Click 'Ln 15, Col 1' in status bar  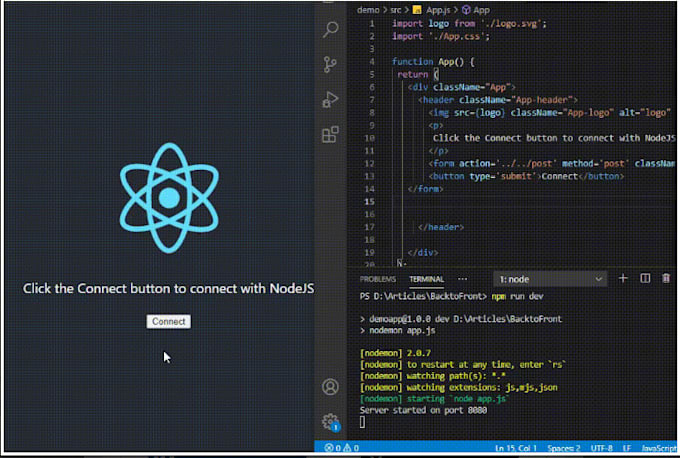[516, 448]
